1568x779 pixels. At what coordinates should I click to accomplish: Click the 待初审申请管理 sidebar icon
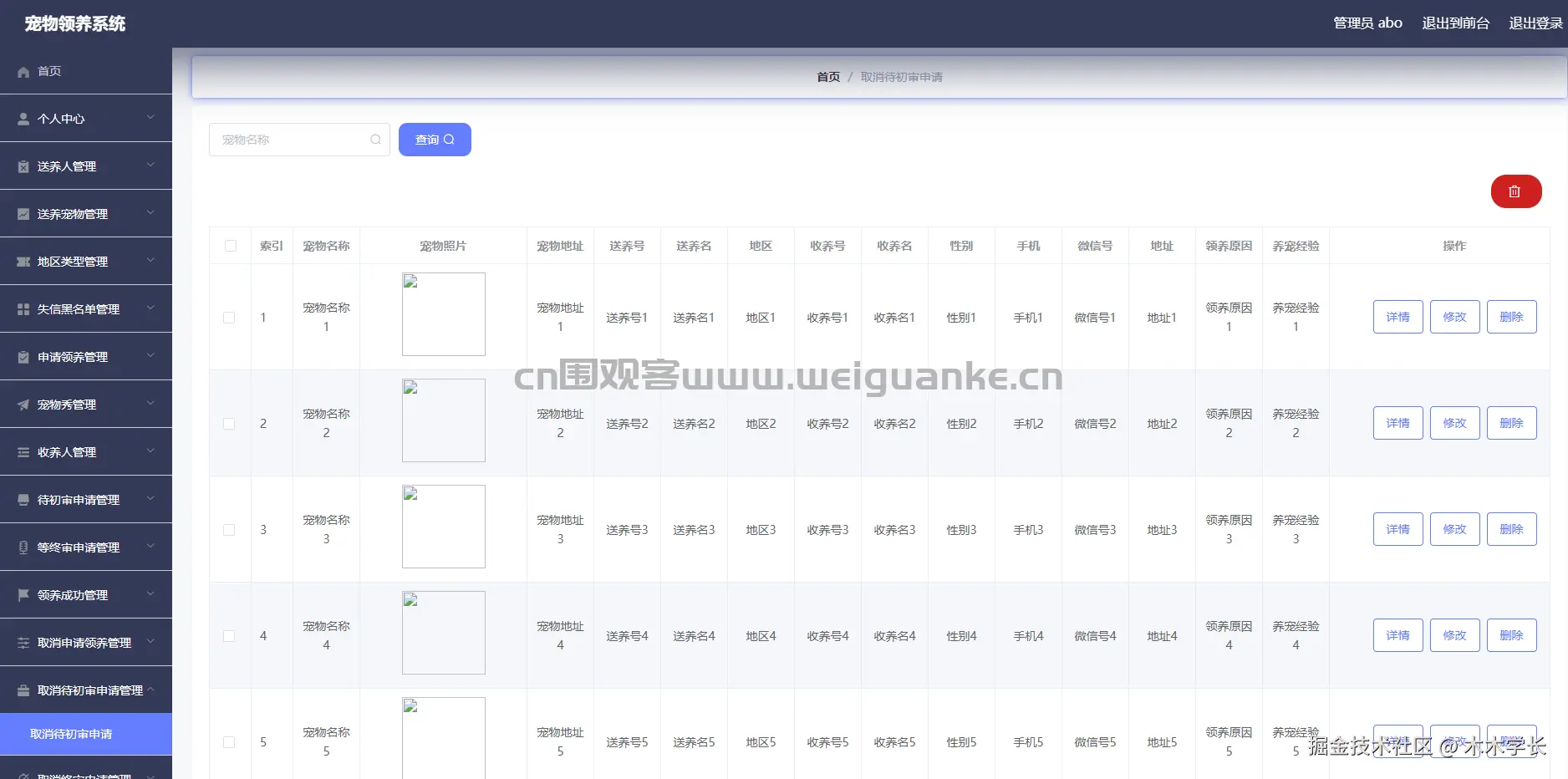(23, 501)
